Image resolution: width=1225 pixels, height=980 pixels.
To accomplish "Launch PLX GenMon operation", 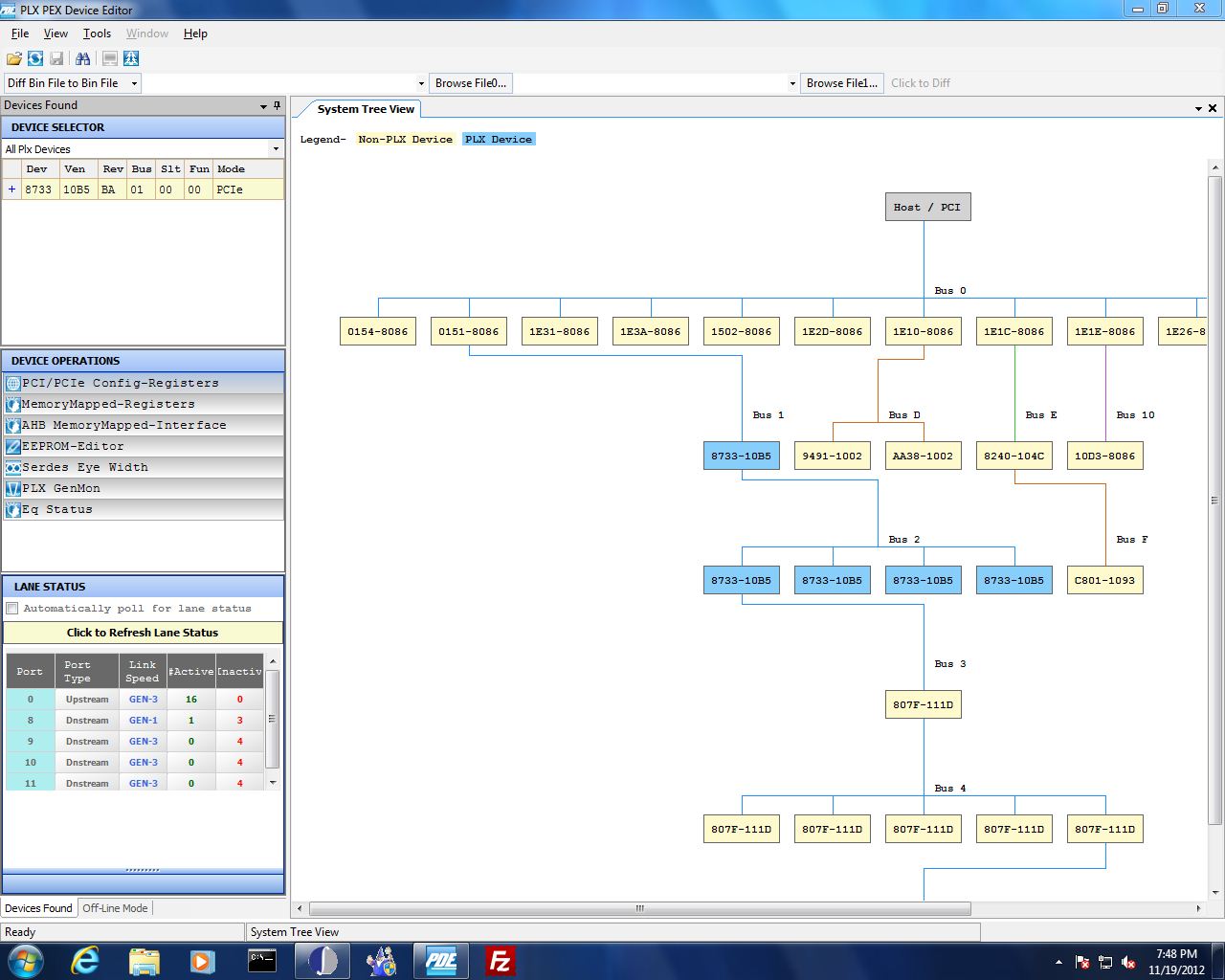I will tap(61, 488).
